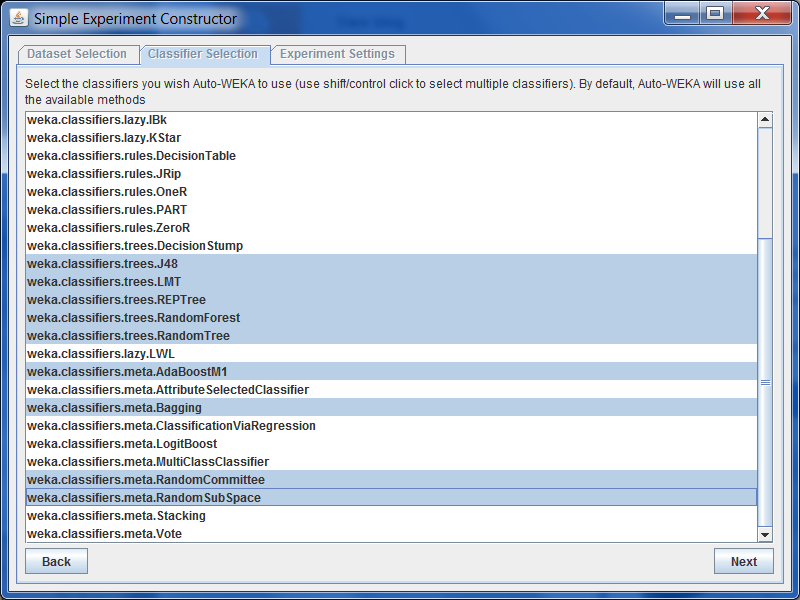Open the Classifier Selection tab
The image size is (800, 600).
(204, 54)
